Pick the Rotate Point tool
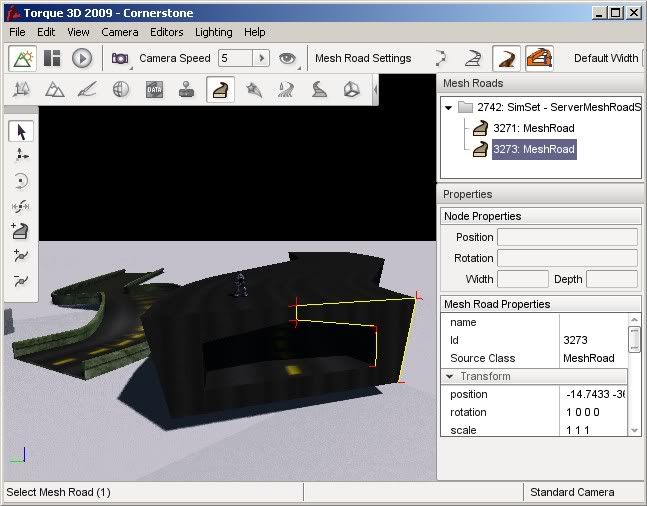The height and width of the screenshot is (506, 647). [x=22, y=181]
